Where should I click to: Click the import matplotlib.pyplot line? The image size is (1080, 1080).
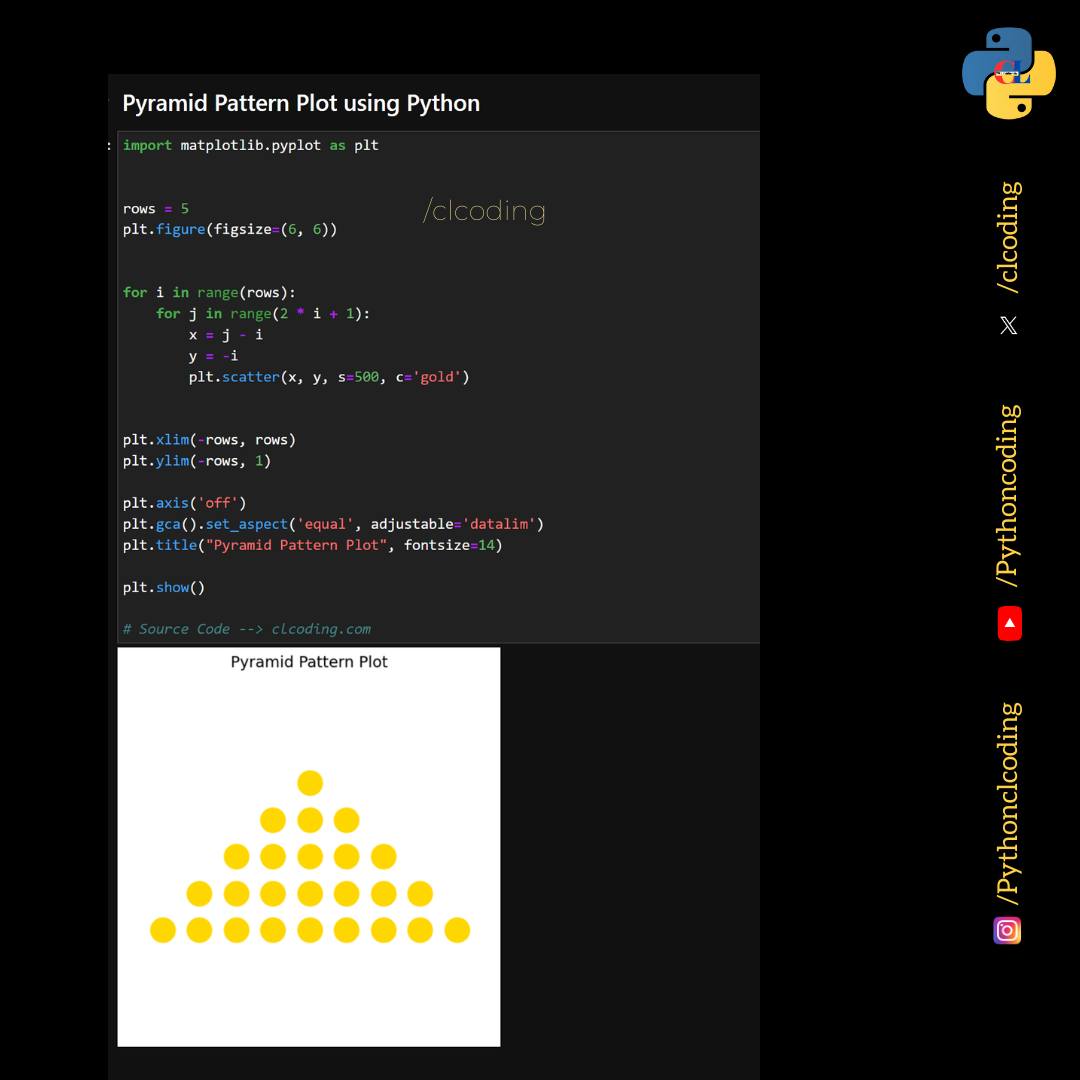[251, 145]
